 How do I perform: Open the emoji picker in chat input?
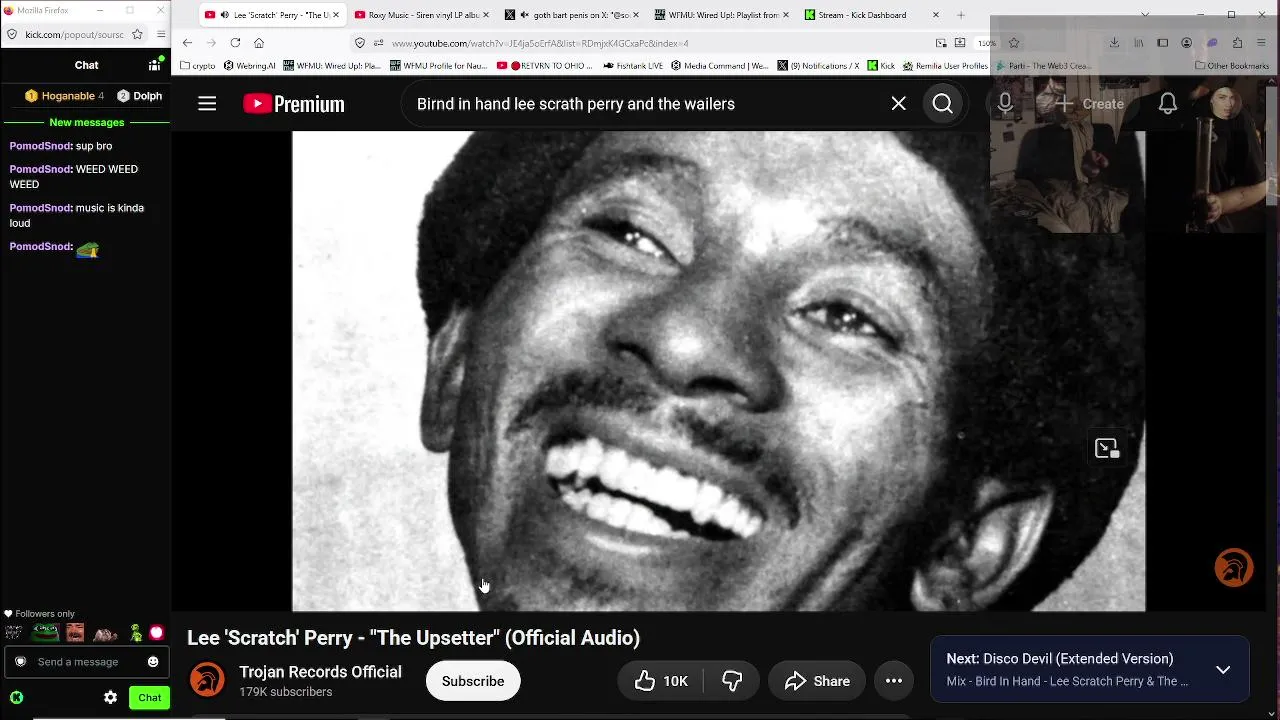point(153,662)
